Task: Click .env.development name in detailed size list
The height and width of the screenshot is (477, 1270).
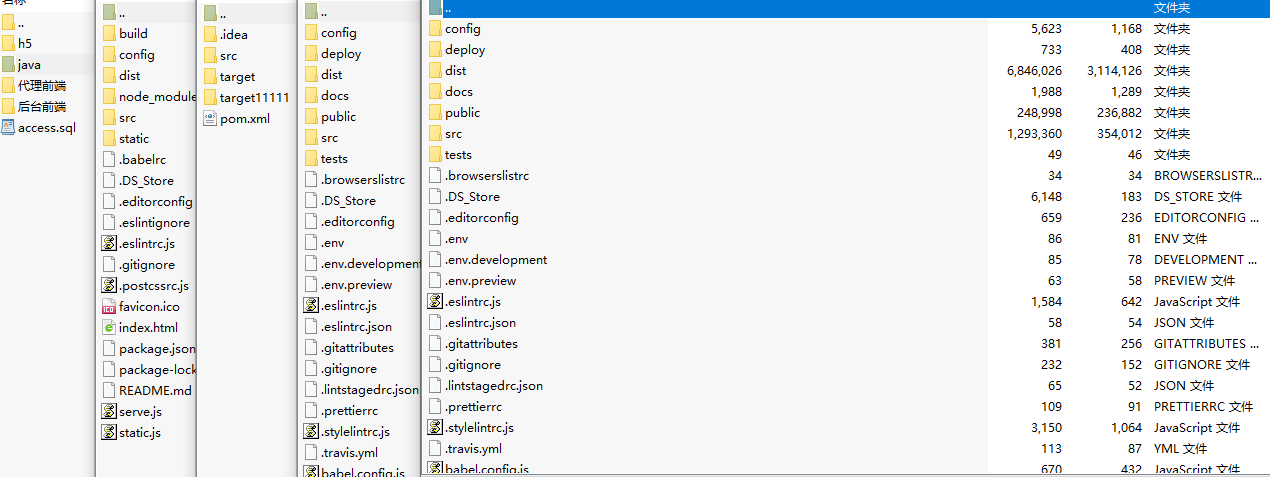Action: tap(496, 260)
